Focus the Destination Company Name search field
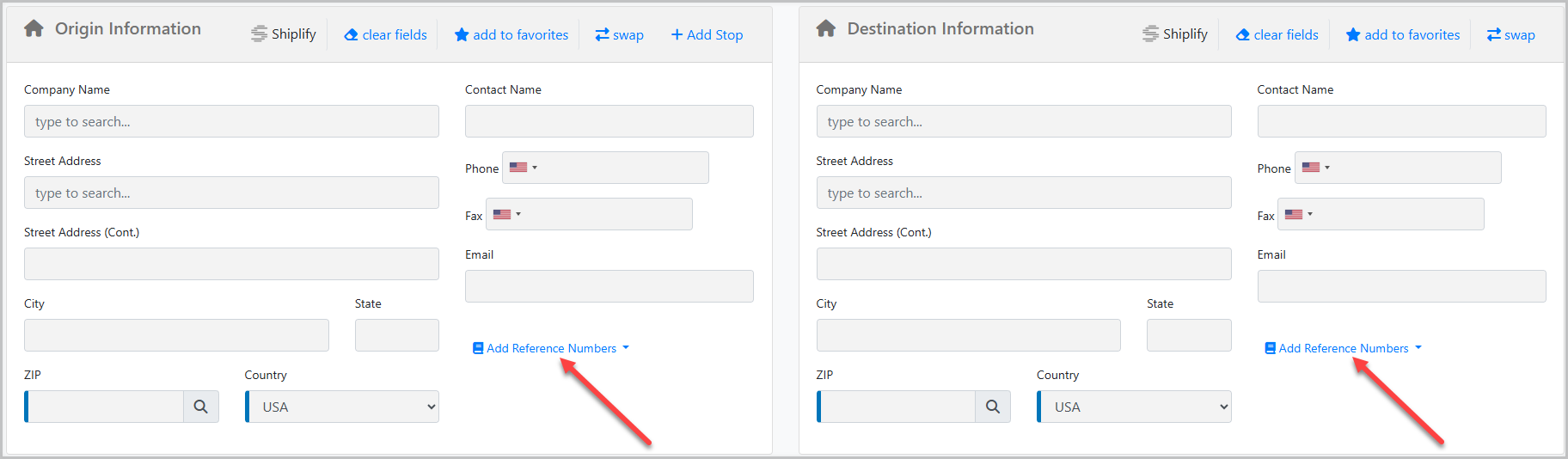Viewport: 1568px width, 459px height. [x=1024, y=121]
